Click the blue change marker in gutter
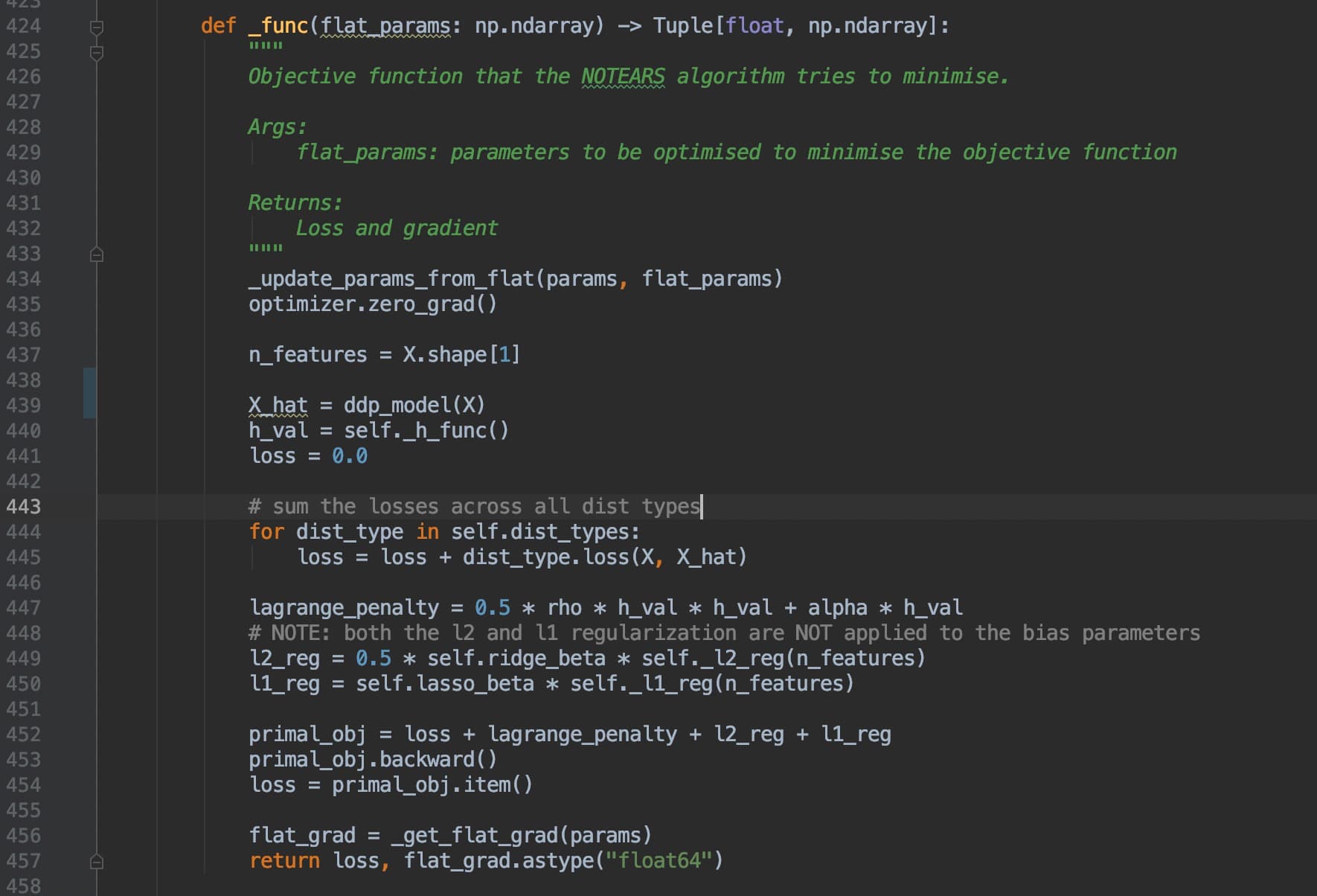This screenshot has height=896, width=1317. 89,393
